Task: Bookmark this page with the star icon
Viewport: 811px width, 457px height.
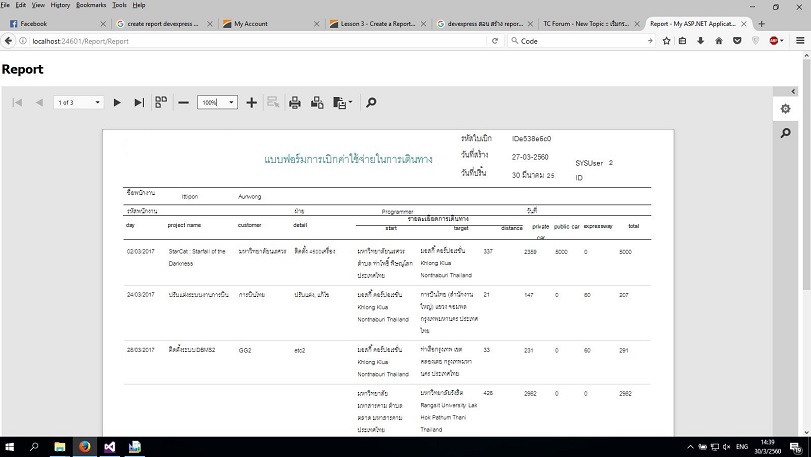Action: click(x=666, y=41)
